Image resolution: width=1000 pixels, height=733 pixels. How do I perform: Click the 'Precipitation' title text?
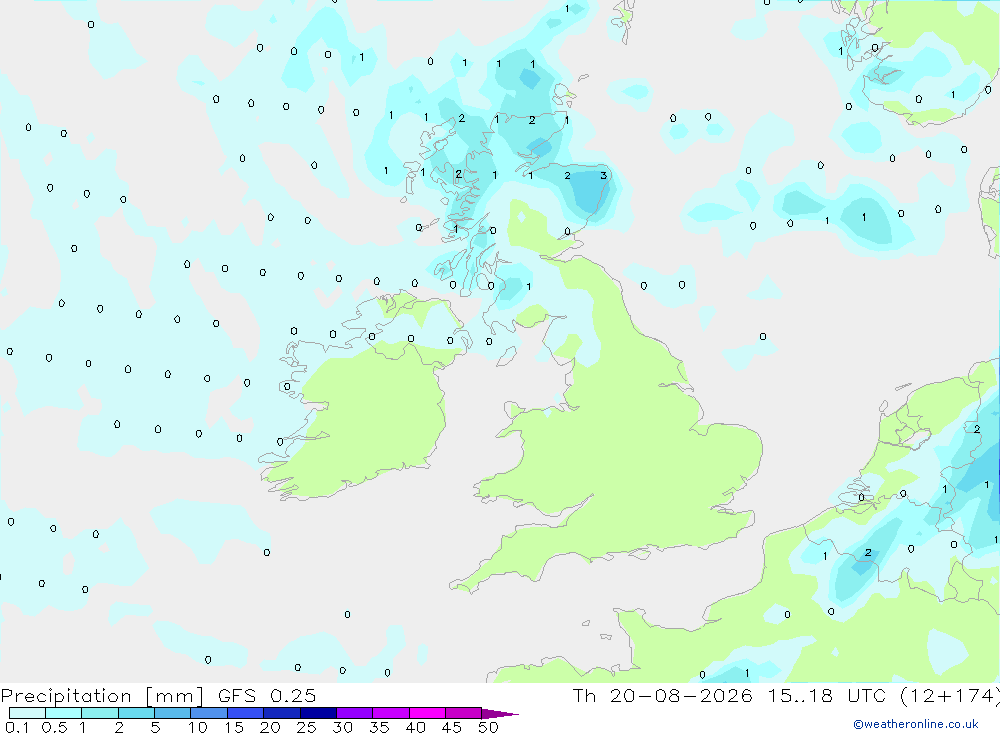66,696
